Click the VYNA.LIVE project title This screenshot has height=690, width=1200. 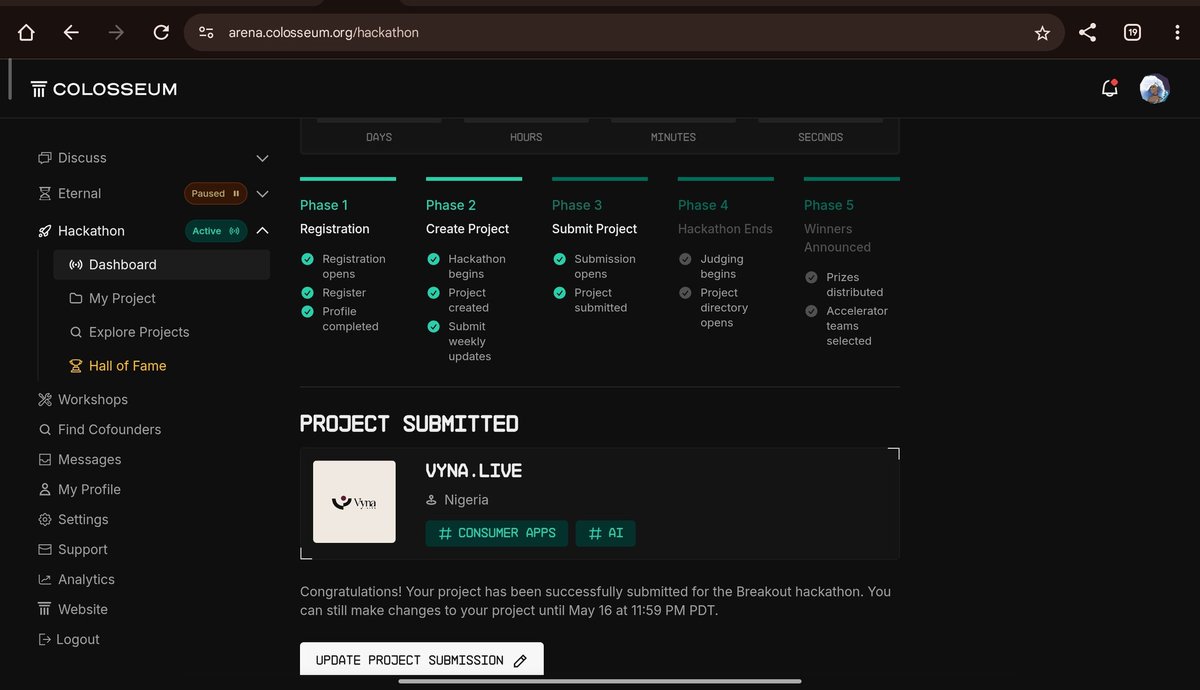point(474,470)
